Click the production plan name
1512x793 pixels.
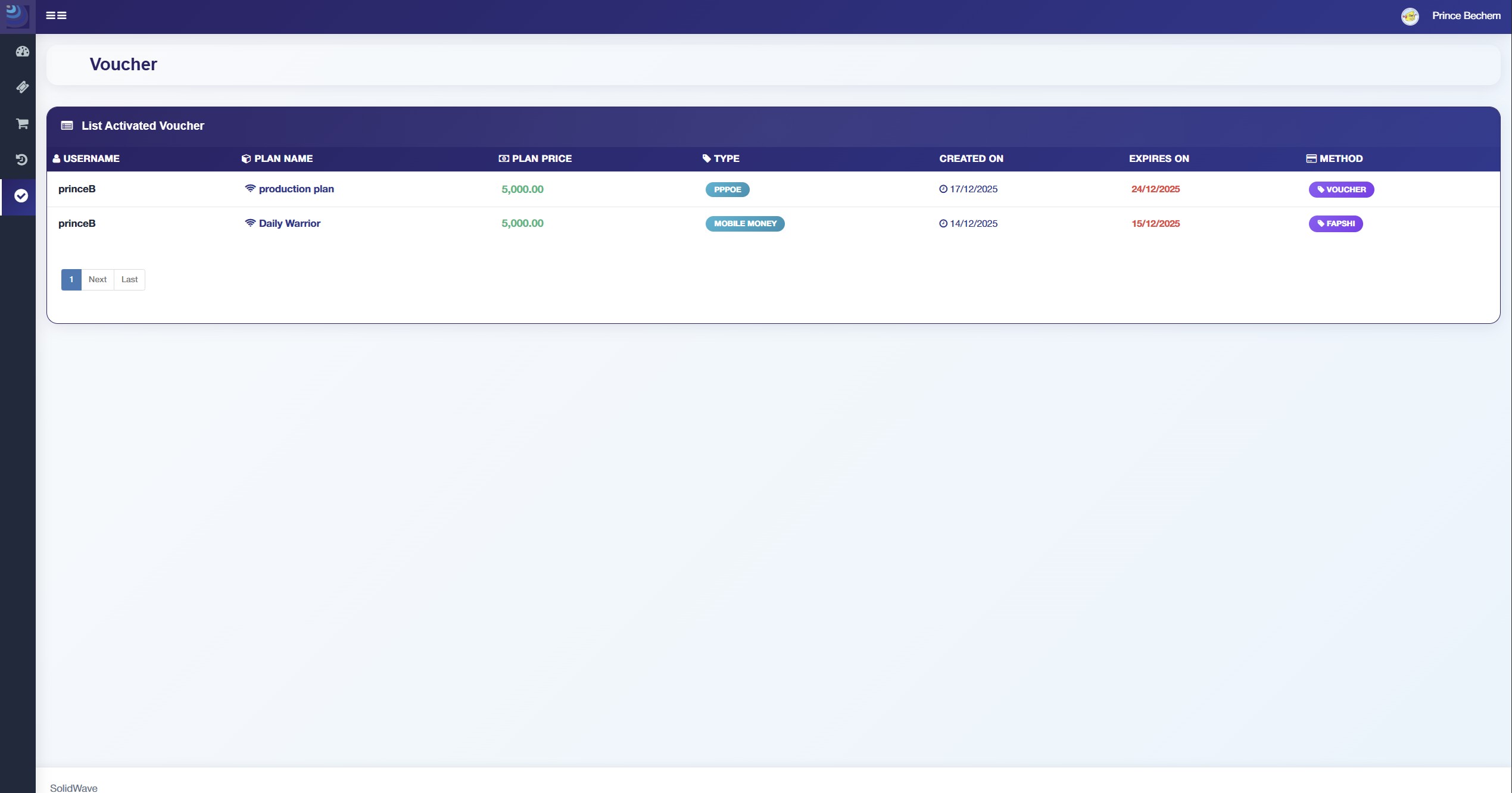point(296,189)
